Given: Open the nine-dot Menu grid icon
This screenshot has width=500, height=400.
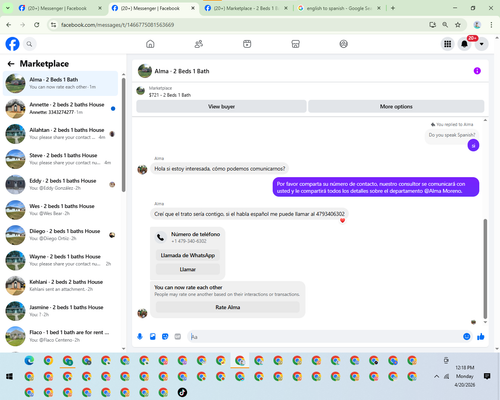Looking at the screenshot, I should (447, 44).
